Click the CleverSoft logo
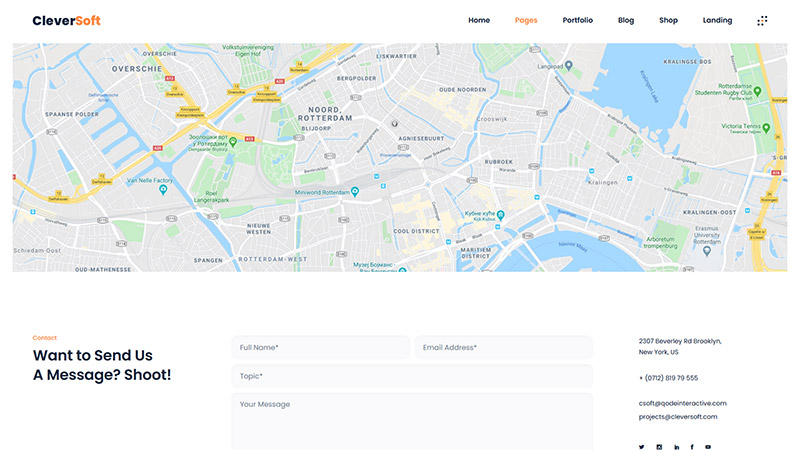Screen dimensions: 800x450 click(66, 20)
